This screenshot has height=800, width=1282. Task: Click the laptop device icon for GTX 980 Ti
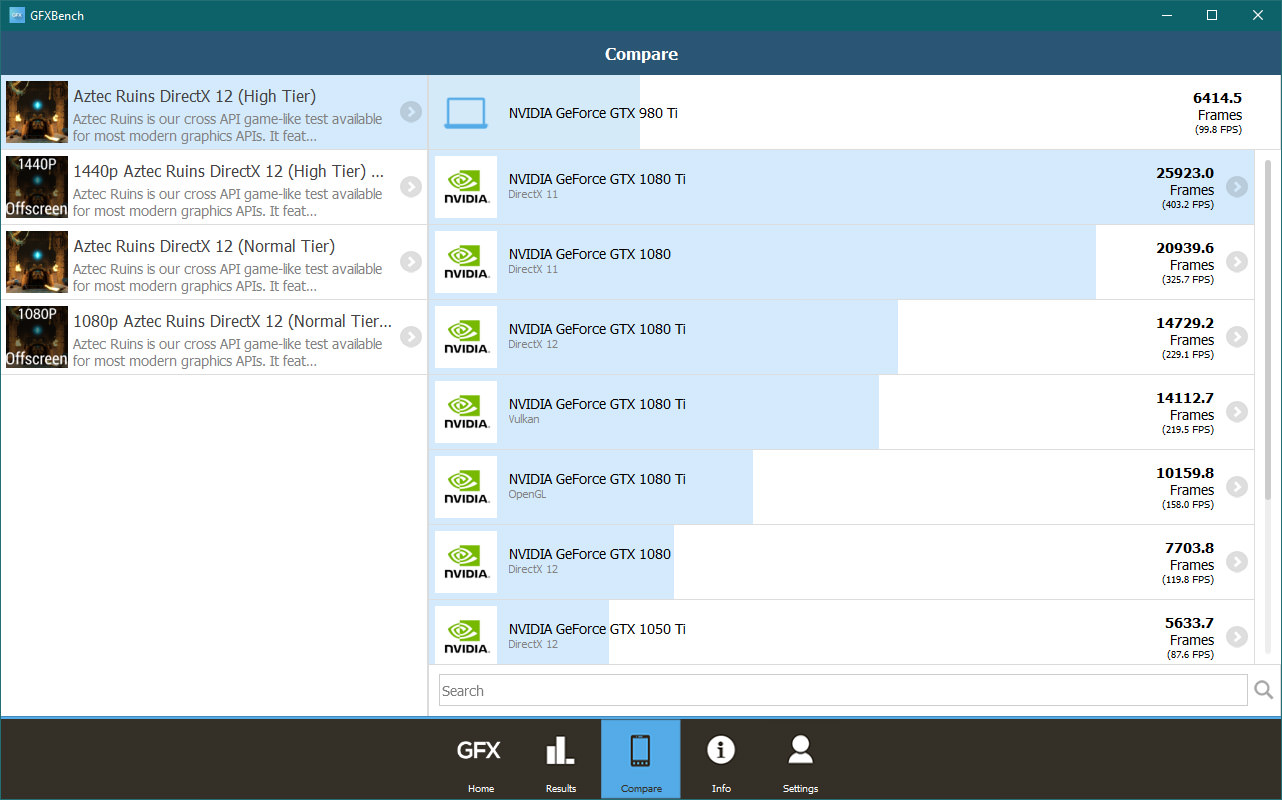(x=466, y=113)
